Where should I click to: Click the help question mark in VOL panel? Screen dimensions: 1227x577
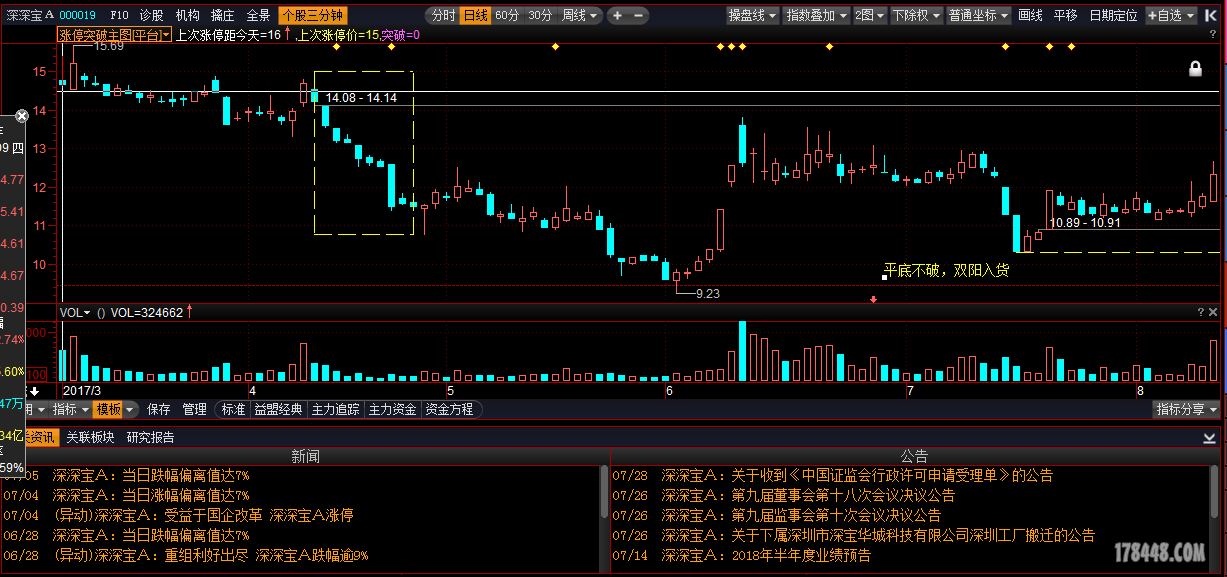pyautogui.click(x=1200, y=312)
